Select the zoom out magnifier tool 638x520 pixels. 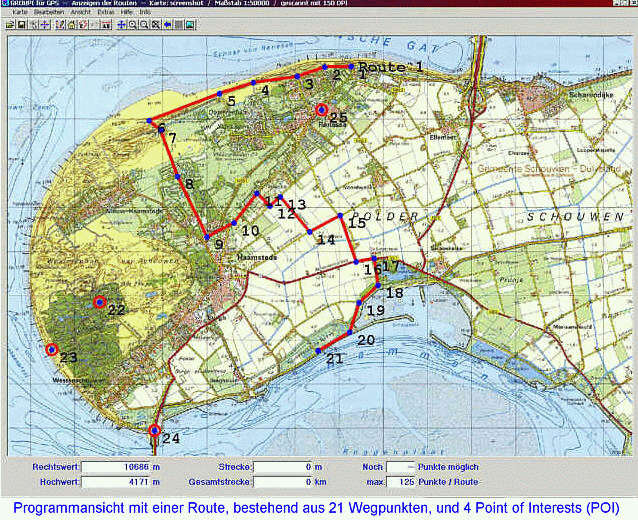[144, 24]
